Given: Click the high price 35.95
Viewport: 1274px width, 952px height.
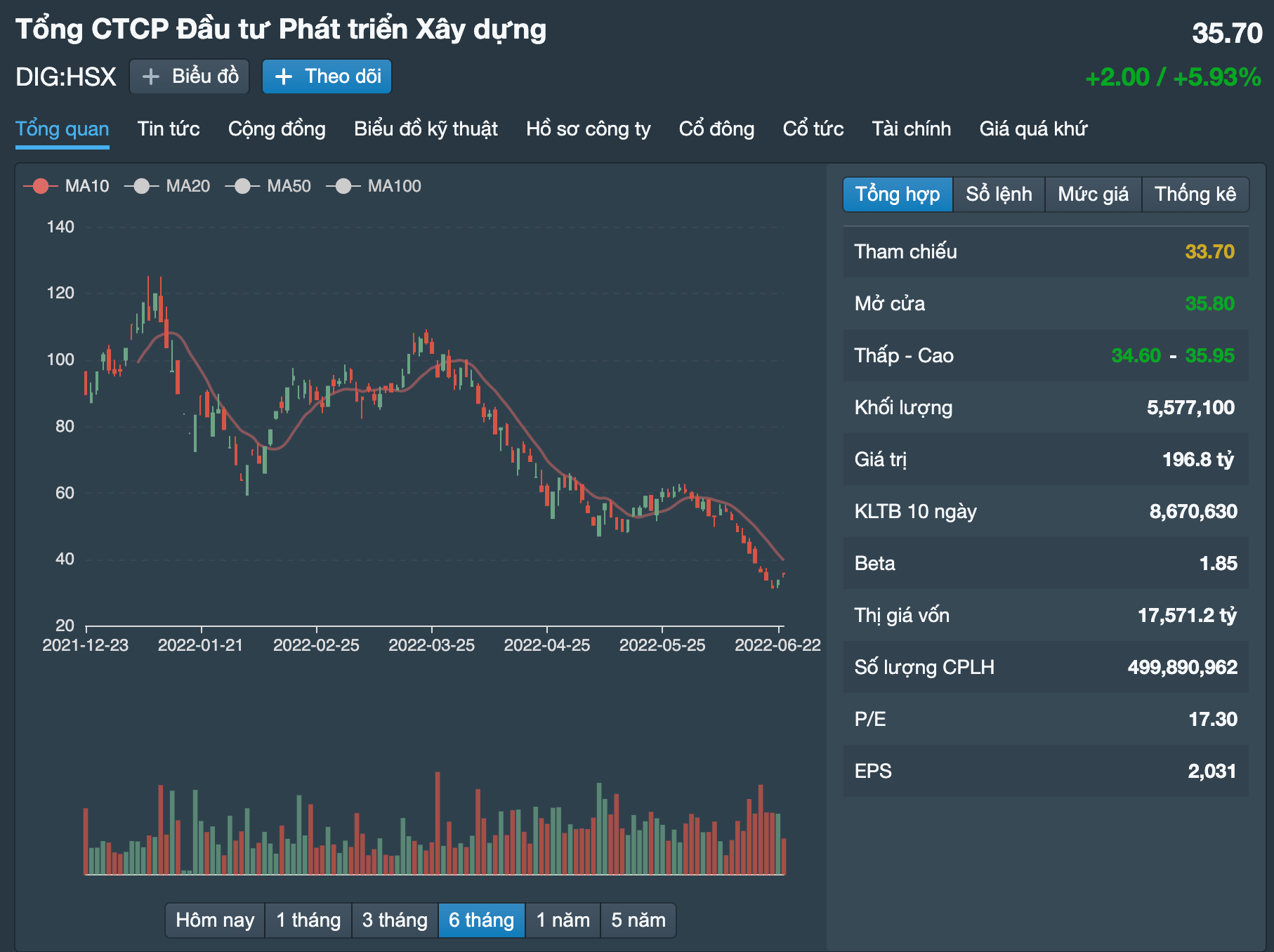Looking at the screenshot, I should (x=1210, y=355).
